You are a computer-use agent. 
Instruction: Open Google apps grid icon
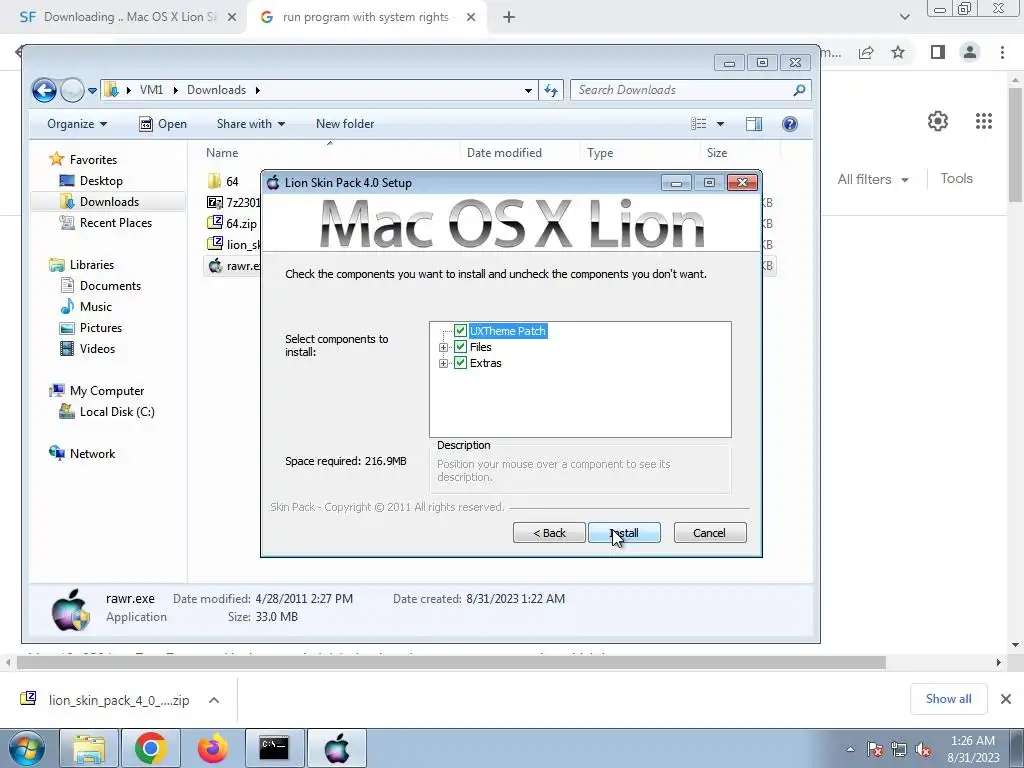[984, 121]
